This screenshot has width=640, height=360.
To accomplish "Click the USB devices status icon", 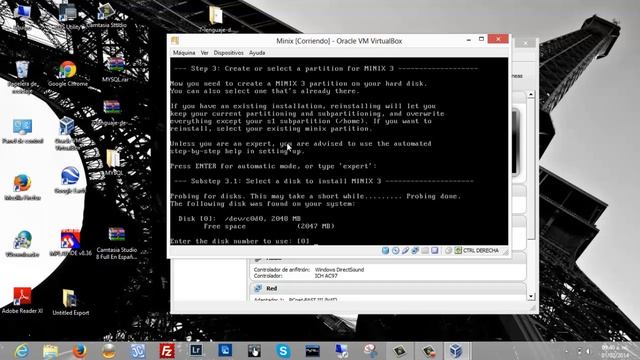I will 405,251.
